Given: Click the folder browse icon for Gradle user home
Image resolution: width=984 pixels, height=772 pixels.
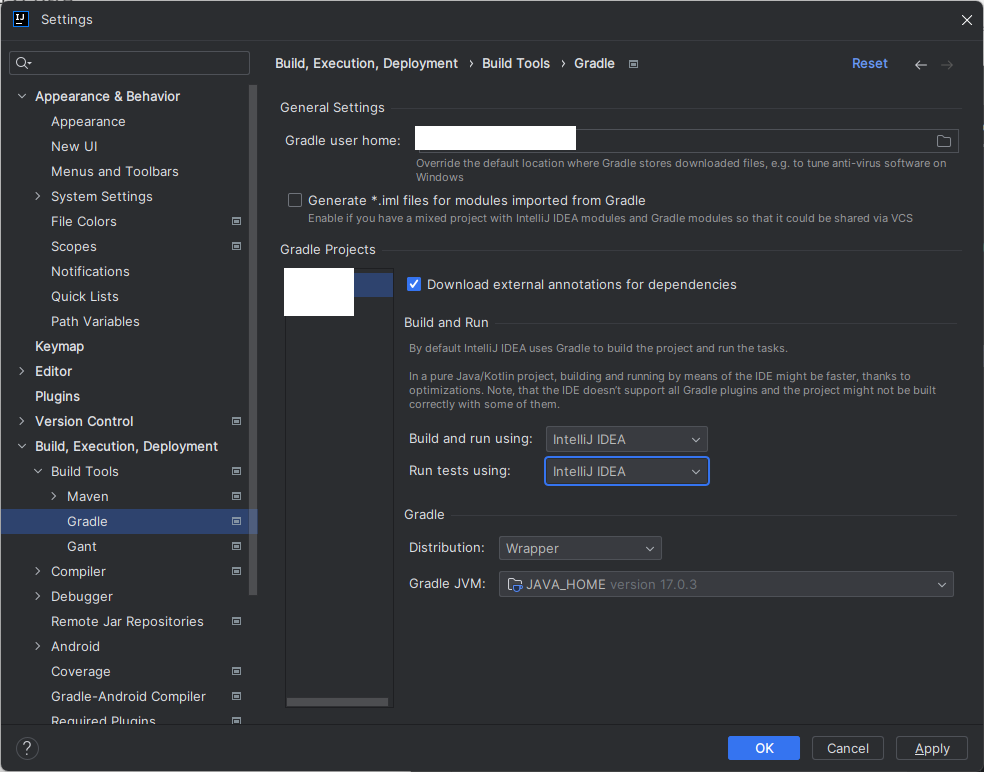Looking at the screenshot, I should pos(943,141).
